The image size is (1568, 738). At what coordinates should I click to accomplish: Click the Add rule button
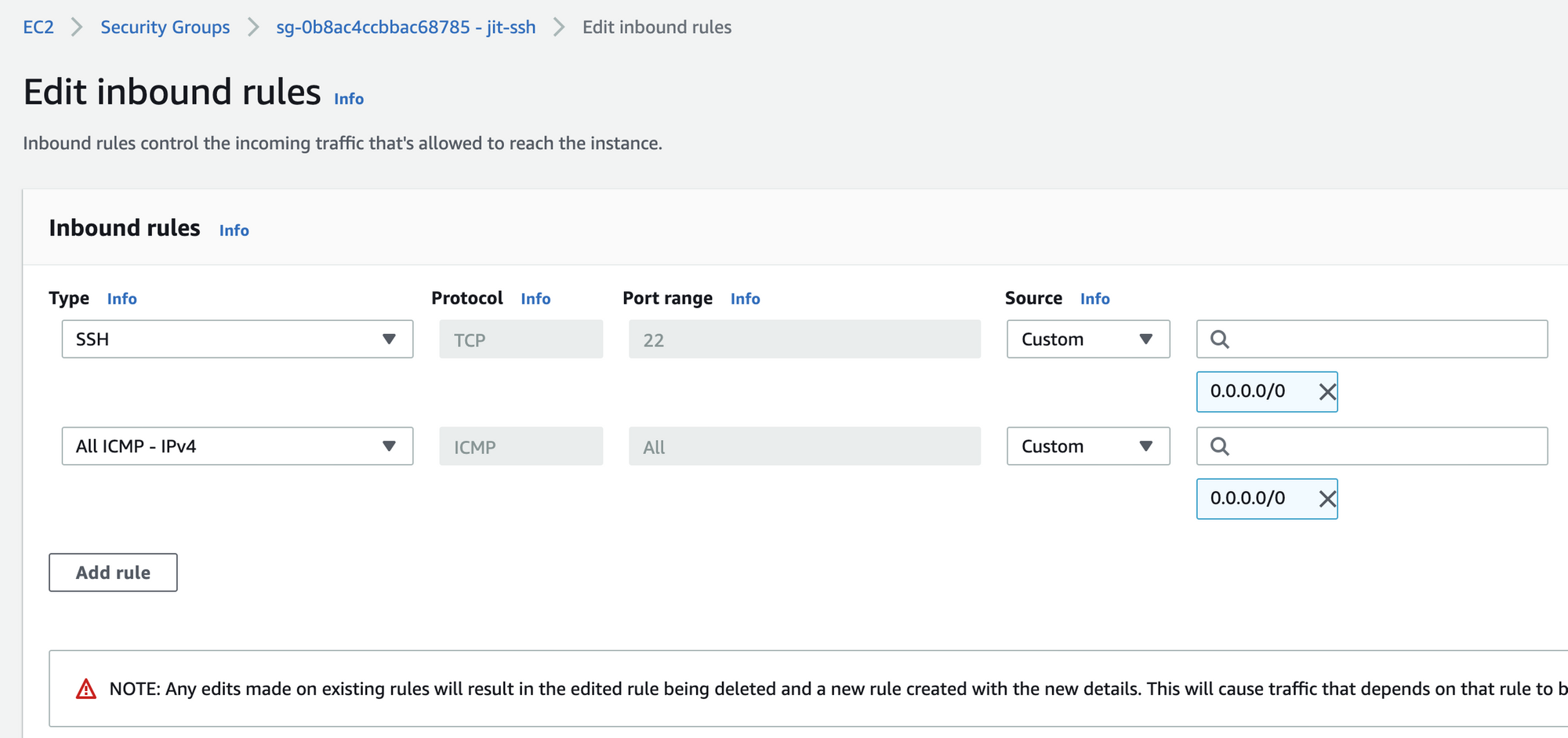[x=113, y=573]
